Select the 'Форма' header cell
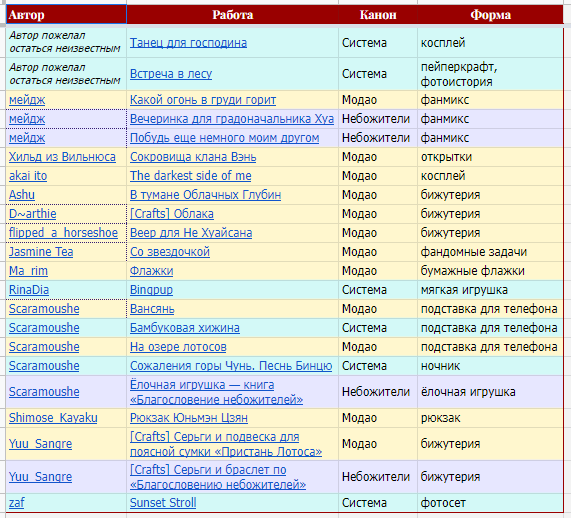The width and height of the screenshot is (571, 518). point(490,15)
